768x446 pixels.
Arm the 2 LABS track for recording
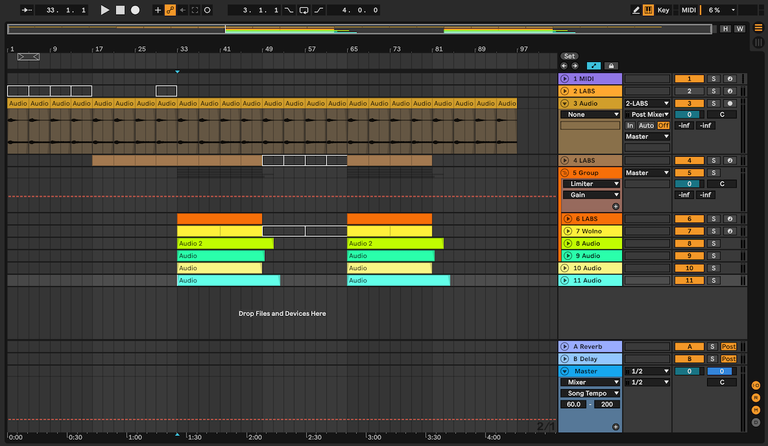click(x=730, y=91)
